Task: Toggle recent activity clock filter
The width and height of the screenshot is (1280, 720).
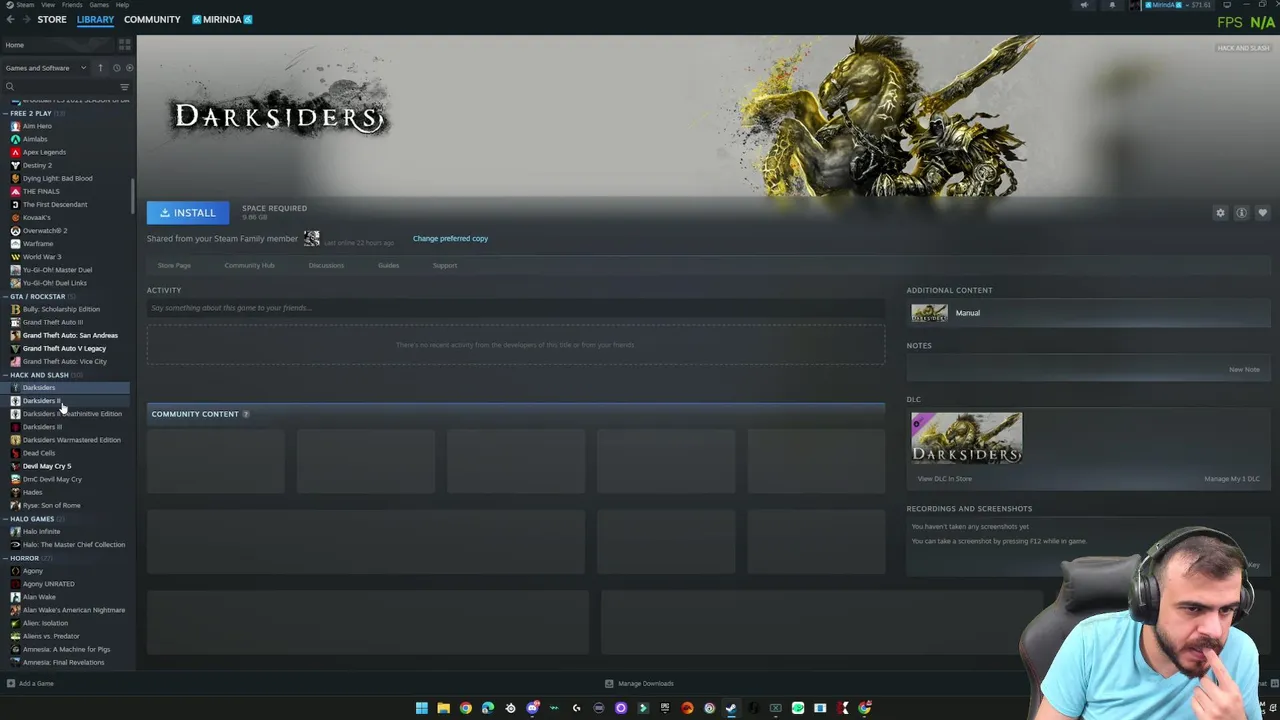Action: [x=116, y=68]
